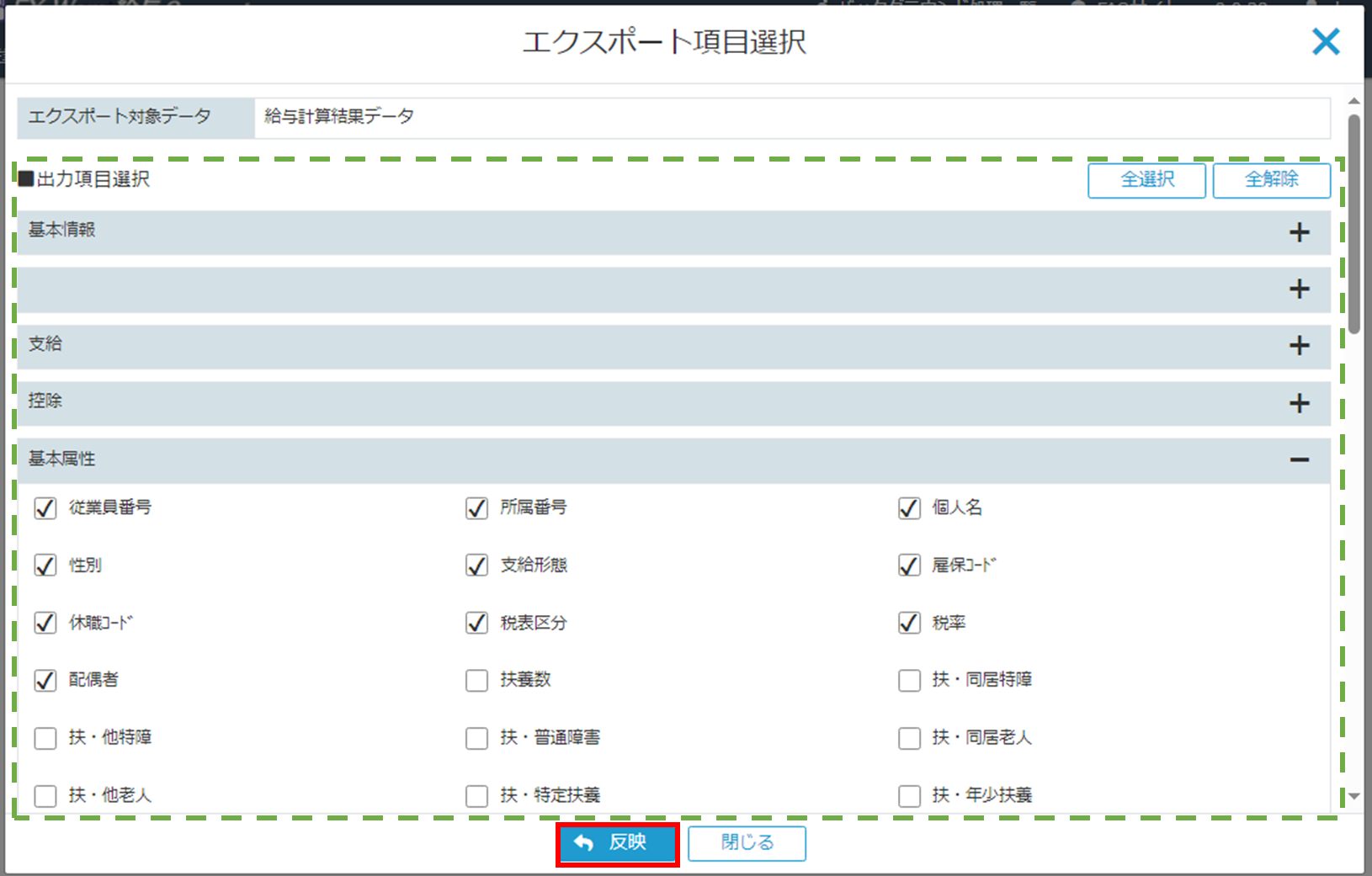Viewport: 1372px width, 876px height.
Task: Enable the 扶養数 checkbox
Action: [477, 680]
